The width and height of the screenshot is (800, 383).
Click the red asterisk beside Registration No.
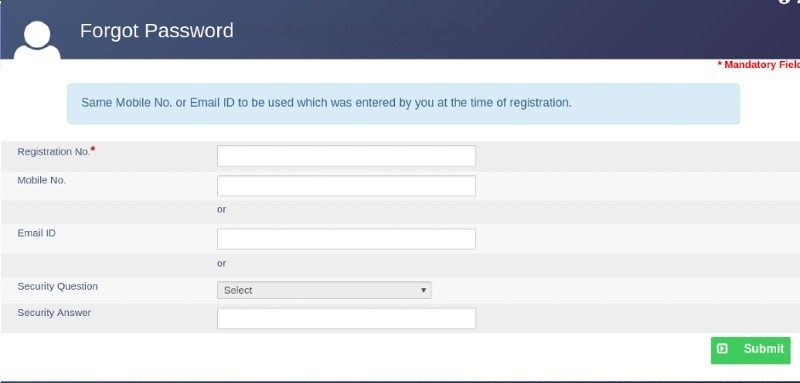pyautogui.click(x=93, y=150)
